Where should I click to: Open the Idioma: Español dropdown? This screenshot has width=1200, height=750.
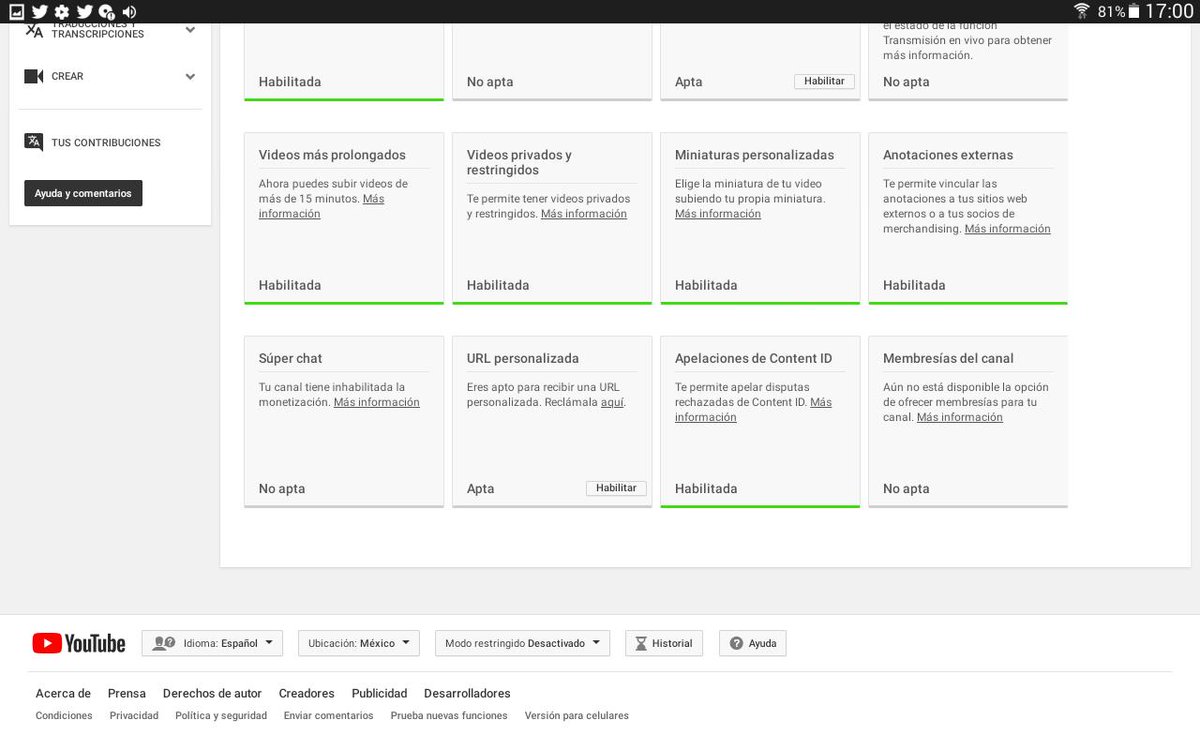tap(213, 643)
